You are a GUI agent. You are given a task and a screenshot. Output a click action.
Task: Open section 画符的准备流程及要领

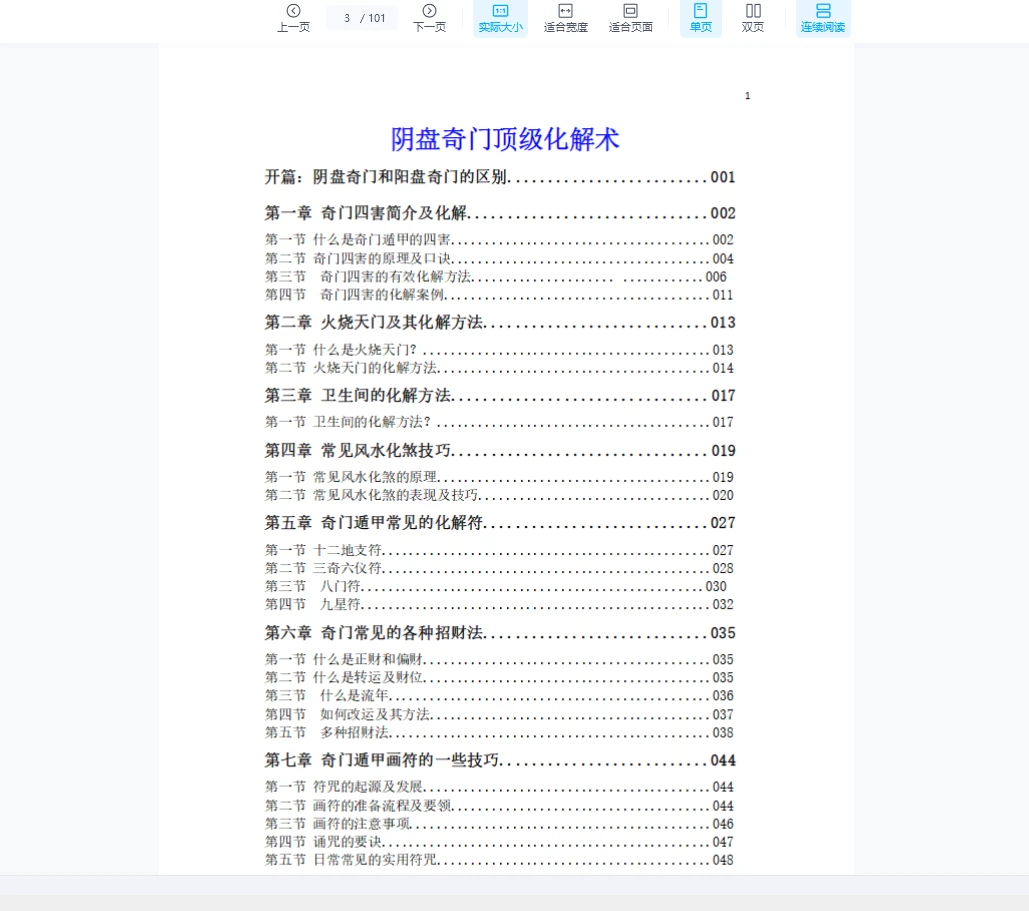click(499, 805)
